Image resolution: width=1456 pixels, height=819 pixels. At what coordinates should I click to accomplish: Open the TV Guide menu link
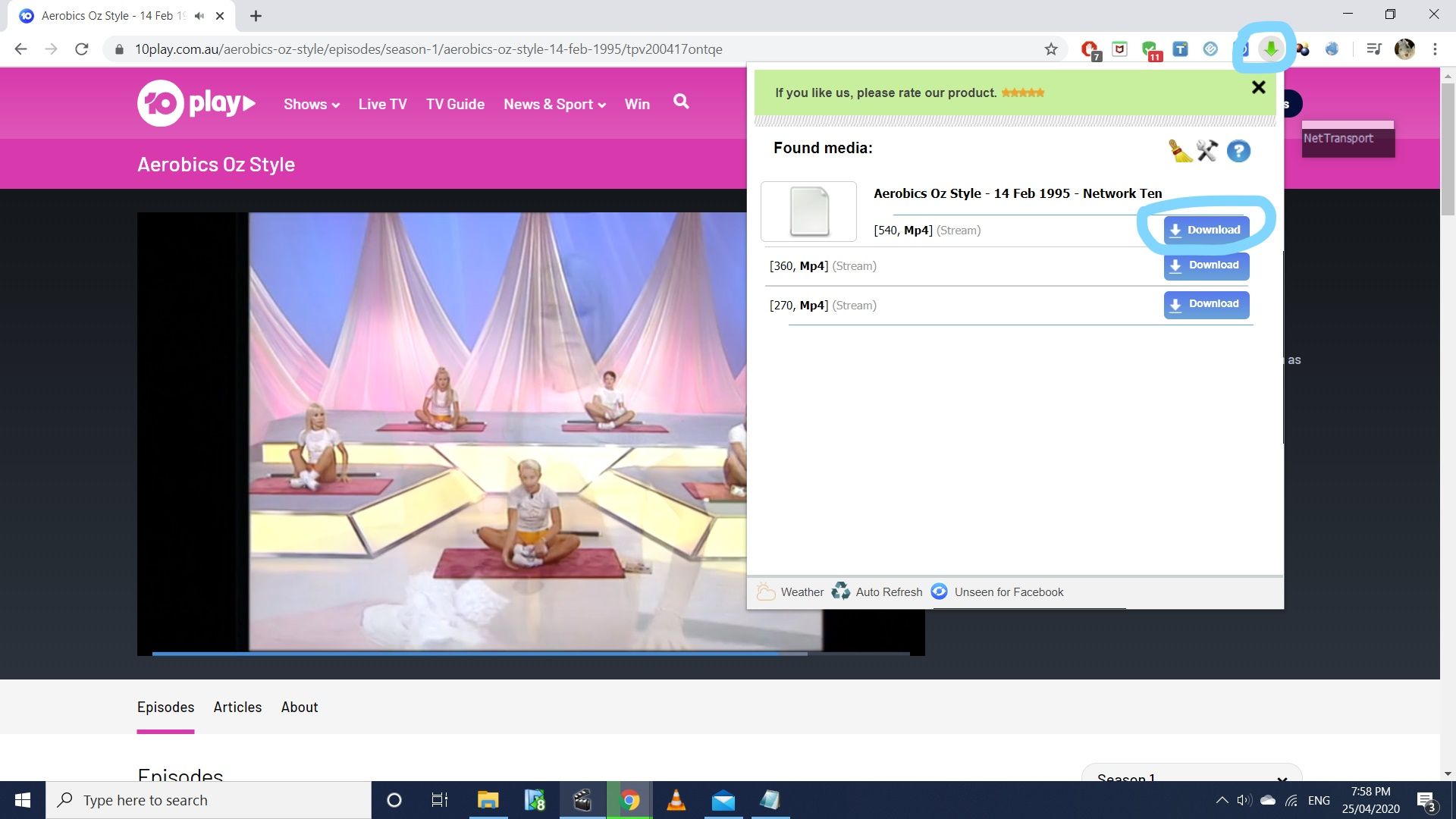tap(455, 105)
